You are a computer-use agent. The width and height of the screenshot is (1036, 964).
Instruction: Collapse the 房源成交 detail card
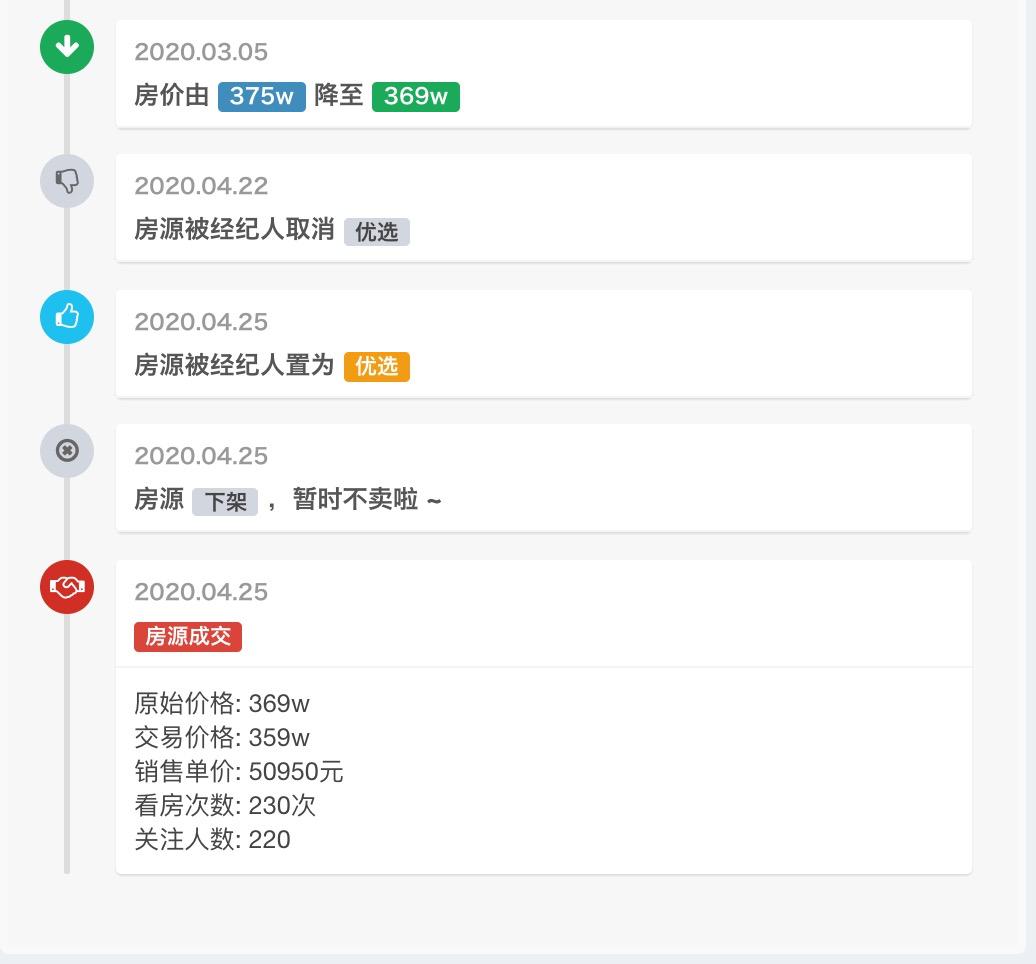(543, 613)
